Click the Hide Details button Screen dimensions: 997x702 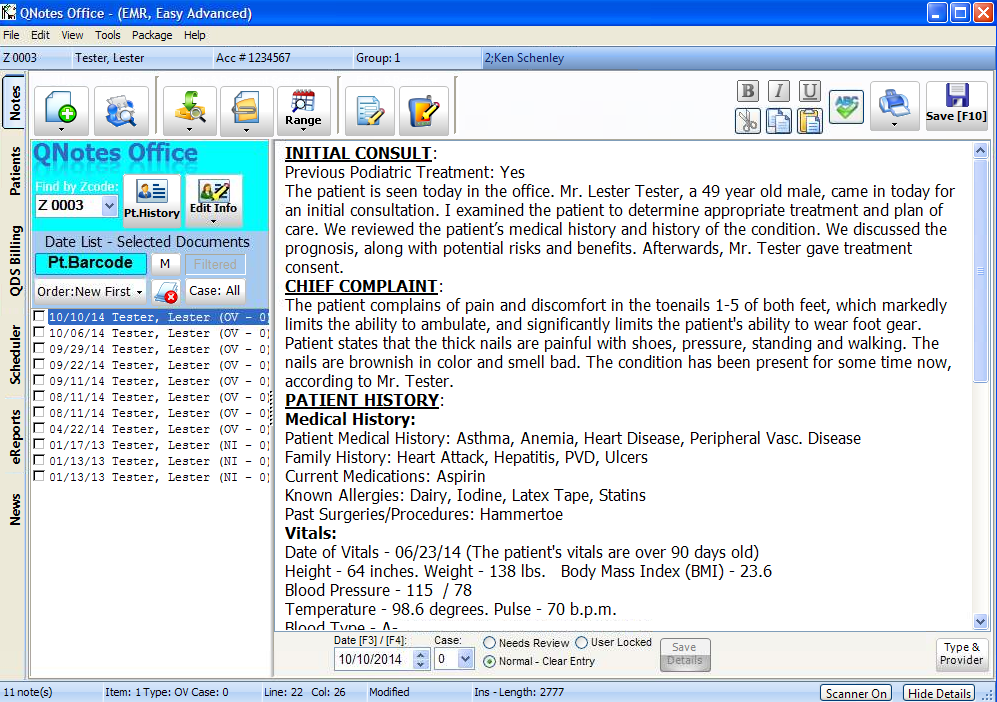coord(938,692)
